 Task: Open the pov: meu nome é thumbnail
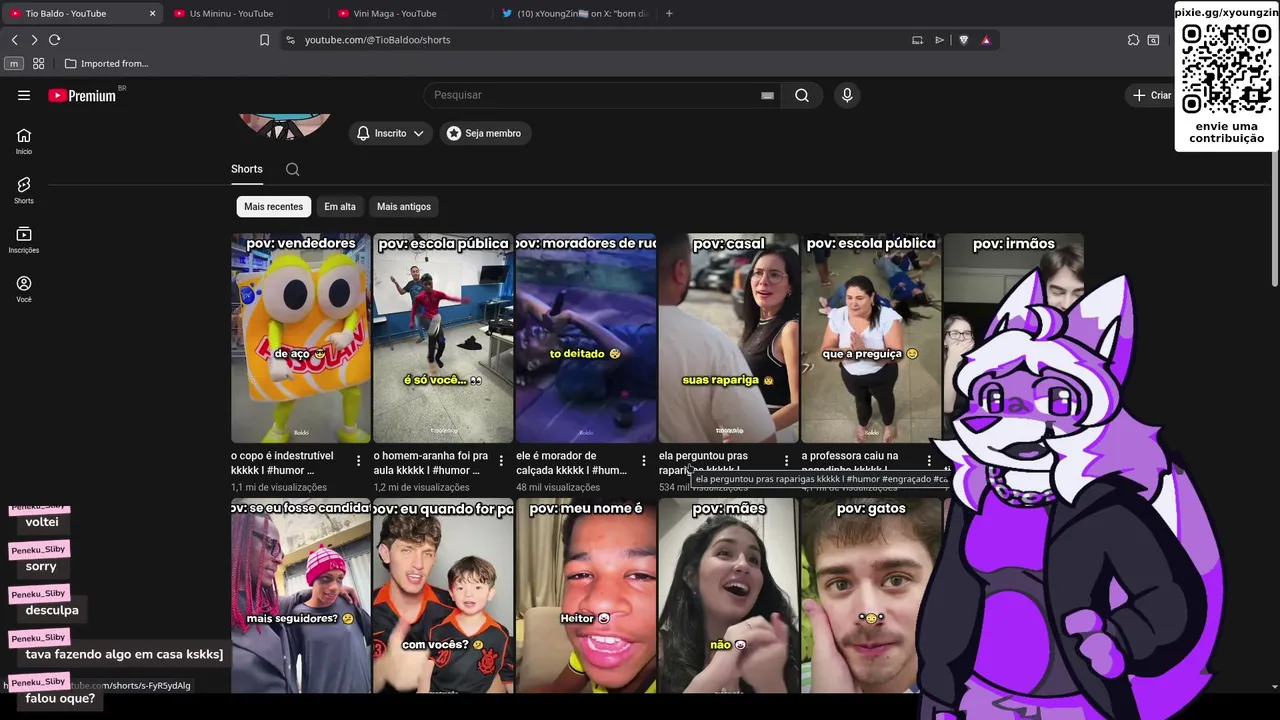[586, 596]
